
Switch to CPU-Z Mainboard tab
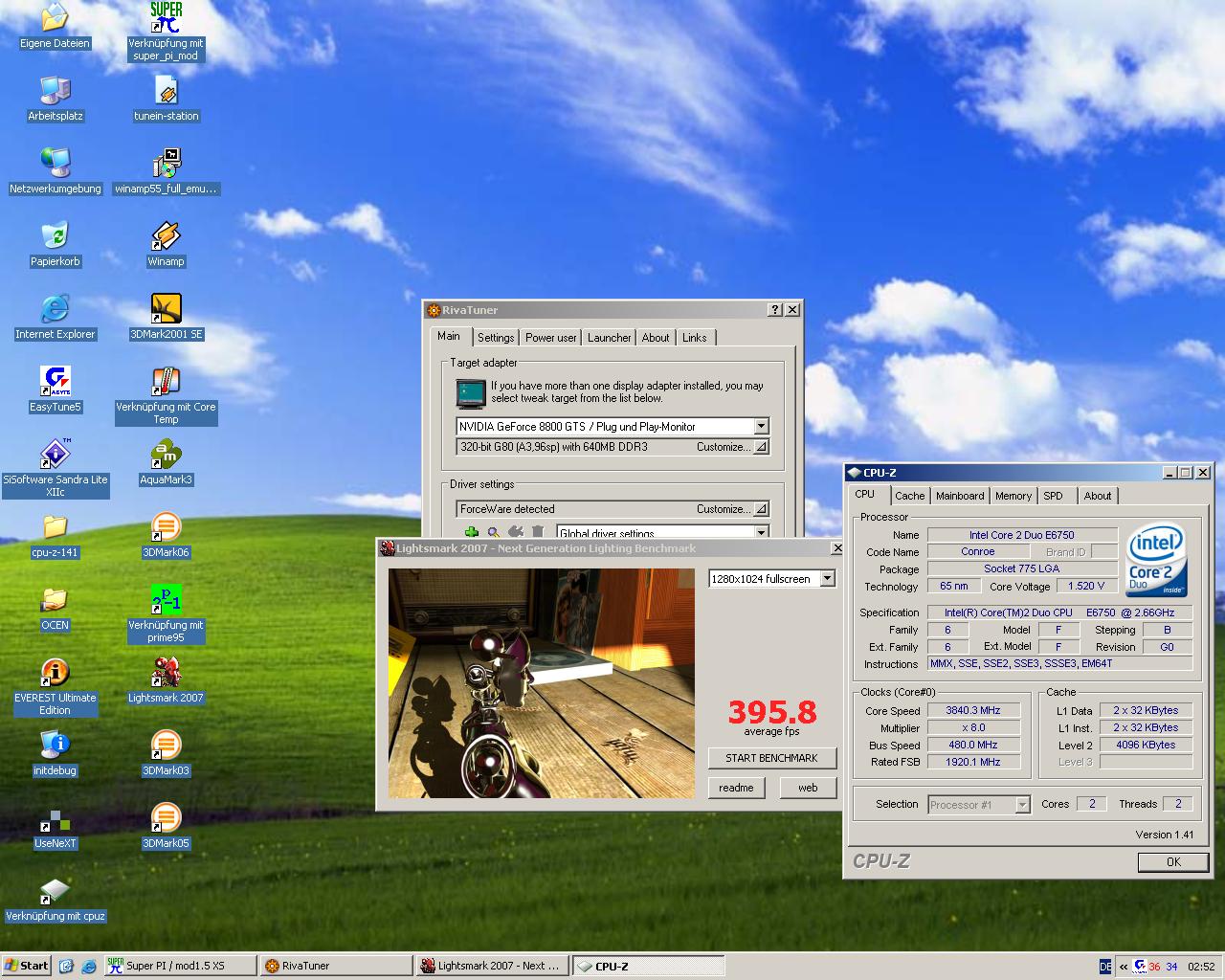(960, 496)
